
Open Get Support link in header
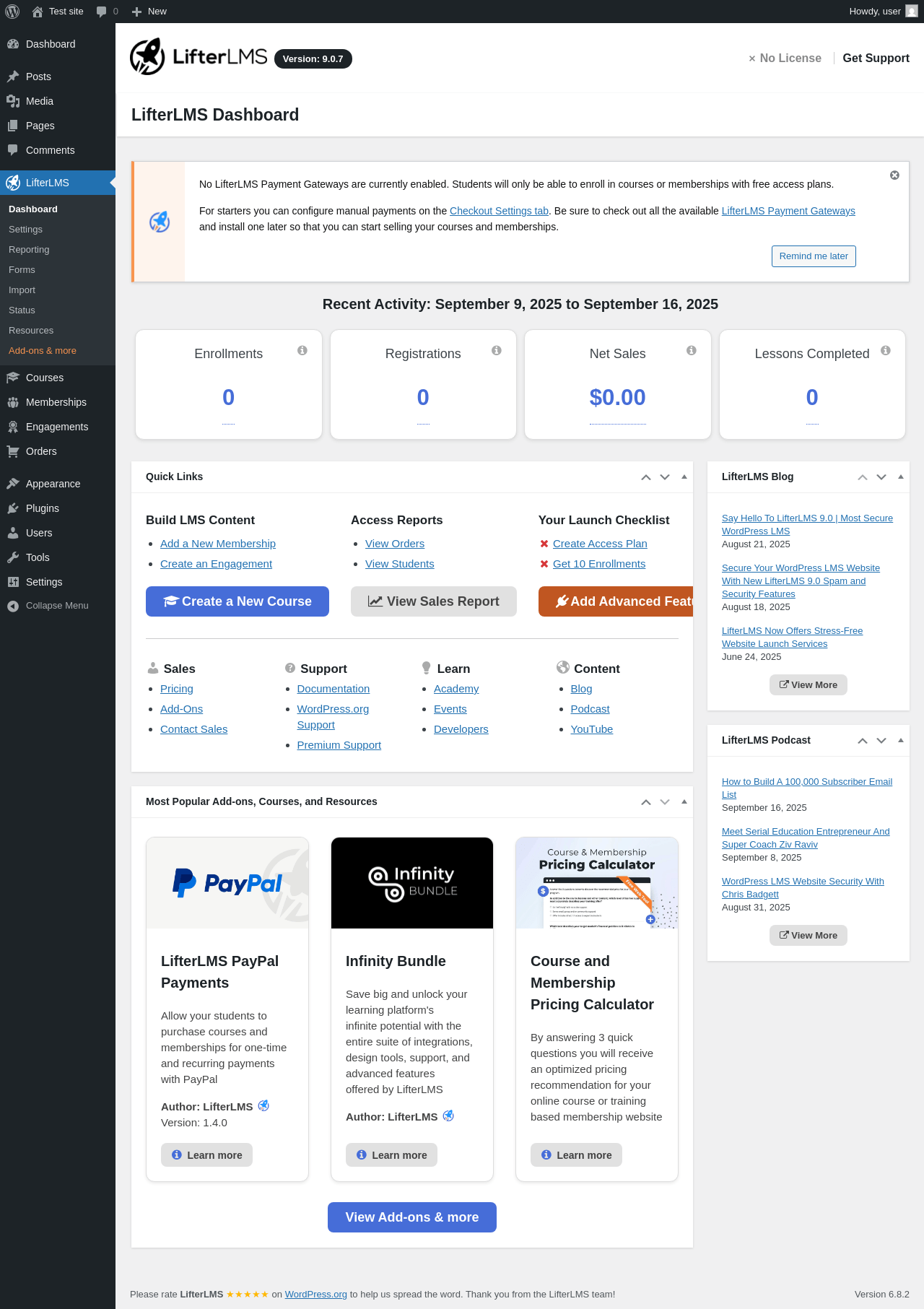876,58
